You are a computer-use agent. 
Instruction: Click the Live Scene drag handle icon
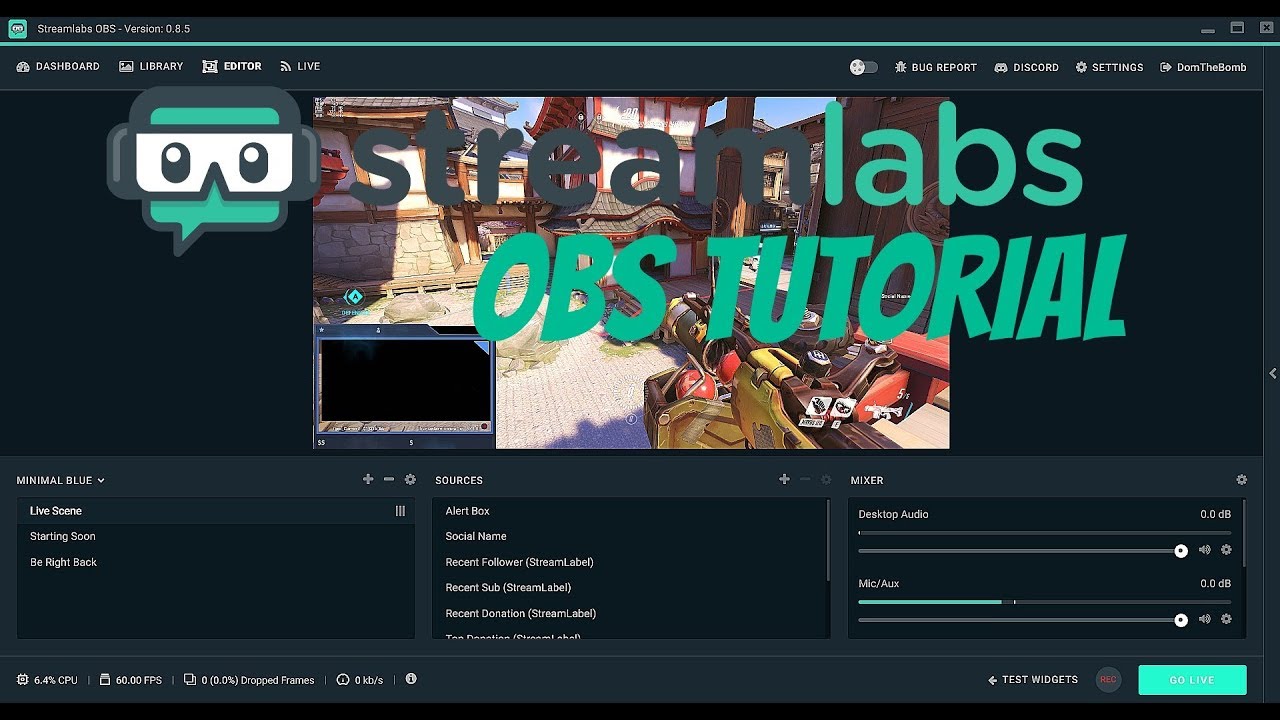click(400, 511)
